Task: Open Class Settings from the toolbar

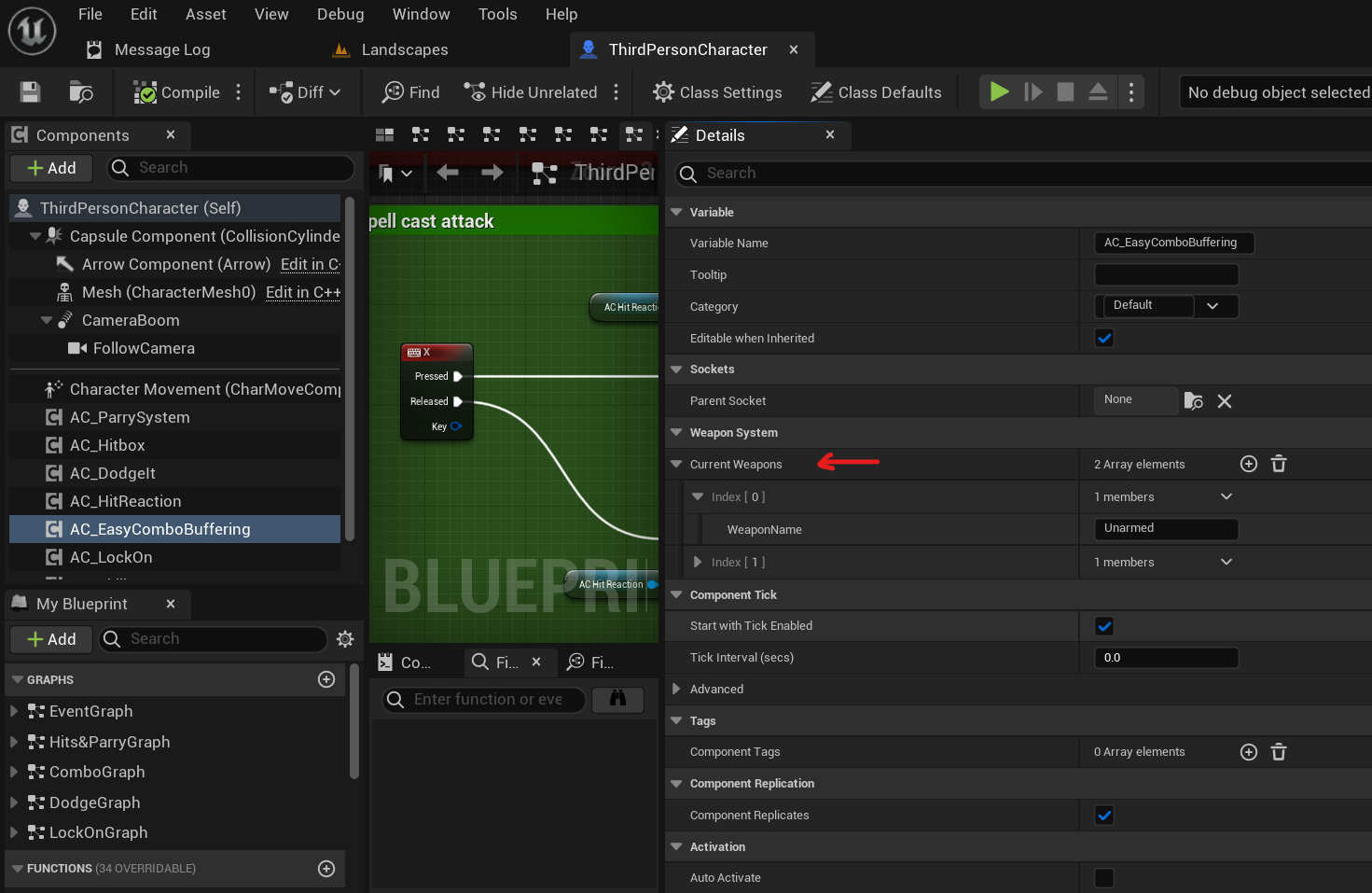Action: pyautogui.click(x=716, y=92)
